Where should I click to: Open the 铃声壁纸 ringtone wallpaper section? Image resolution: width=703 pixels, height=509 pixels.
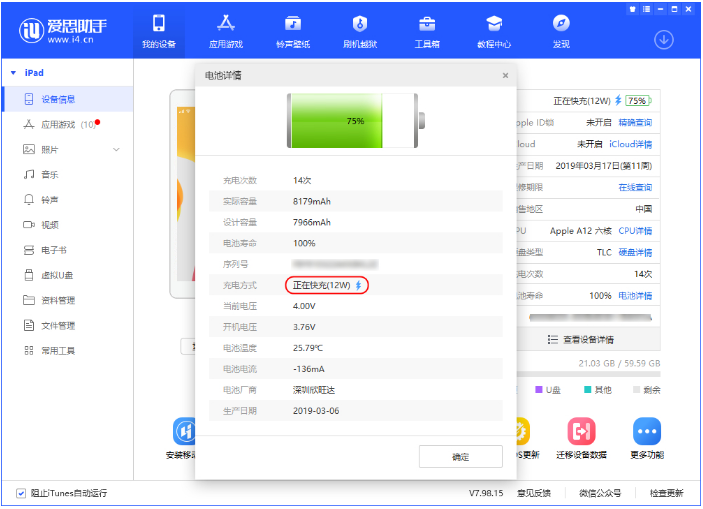pos(292,30)
